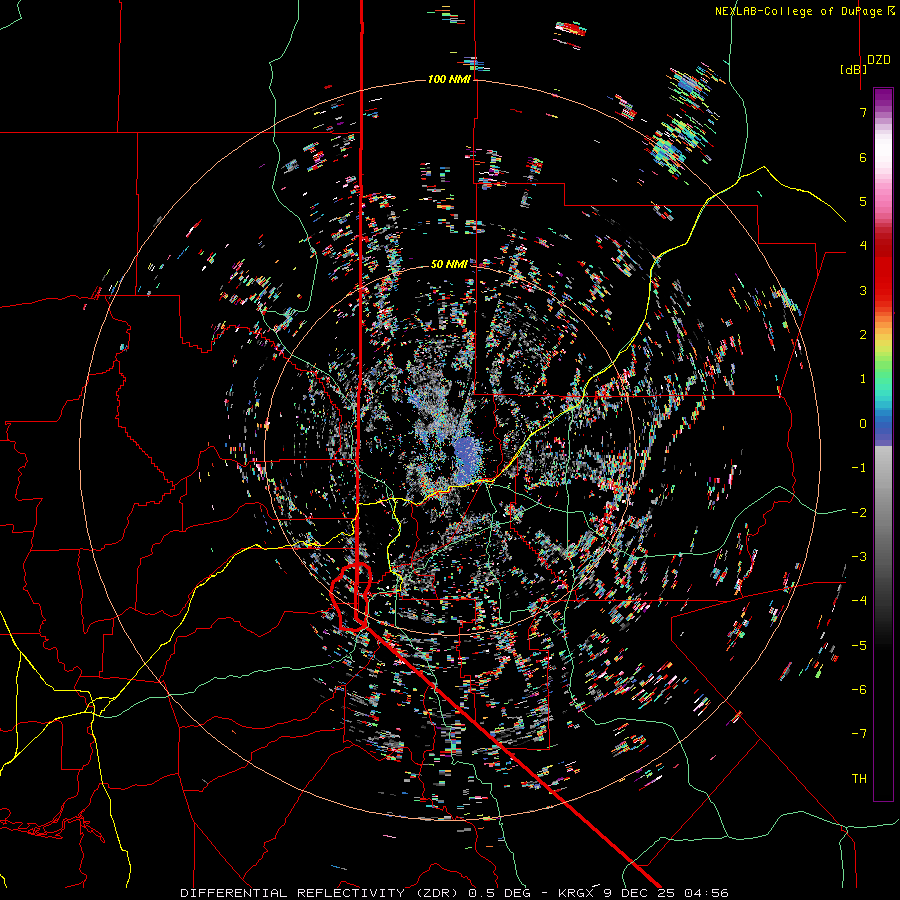Click the -4 value on the scale

[x=859, y=600]
